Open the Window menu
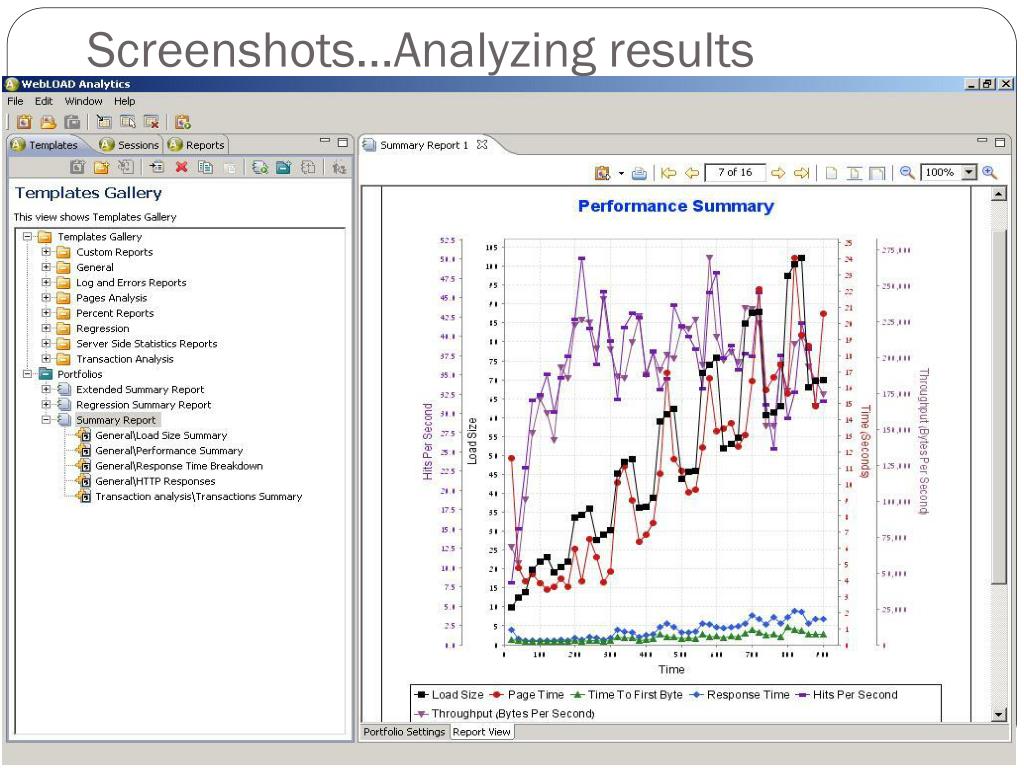This screenshot has height=768, width=1024. (83, 101)
